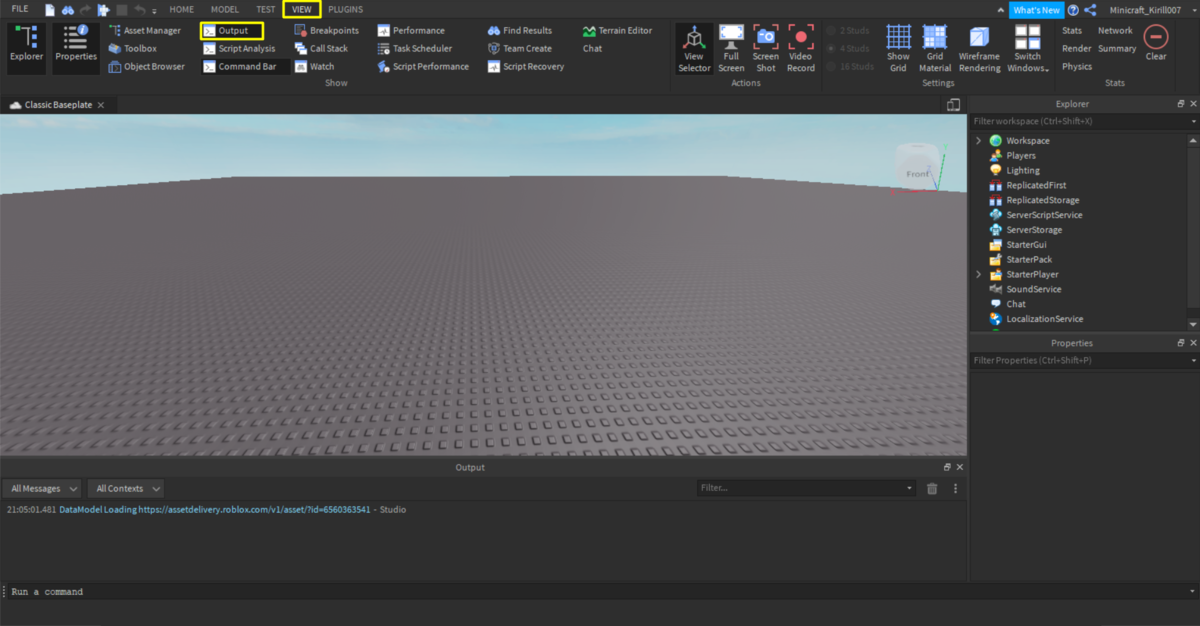Select the 2 Studs radio option
This screenshot has width=1200, height=626.
[x=850, y=30]
